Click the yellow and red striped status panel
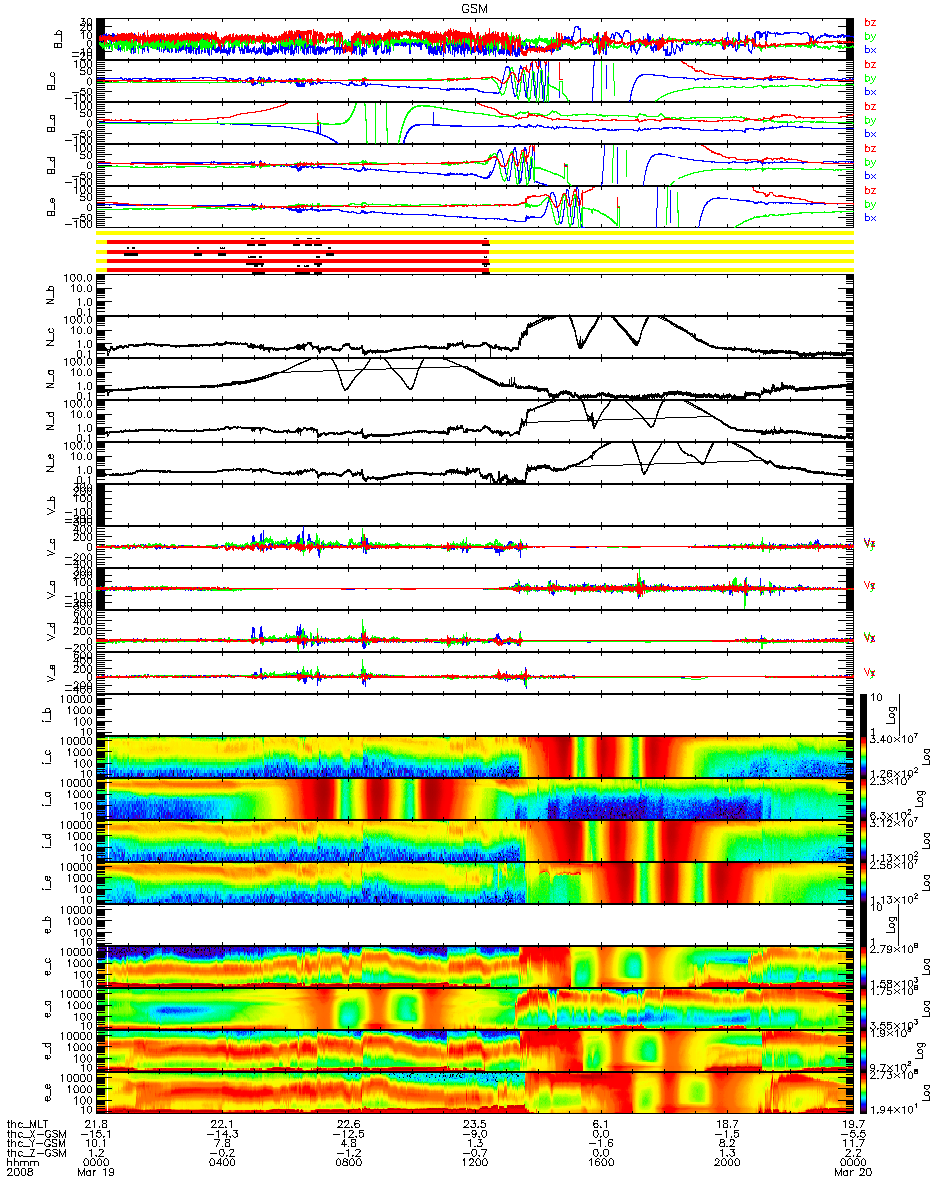930x1200 pixels. click(x=475, y=251)
